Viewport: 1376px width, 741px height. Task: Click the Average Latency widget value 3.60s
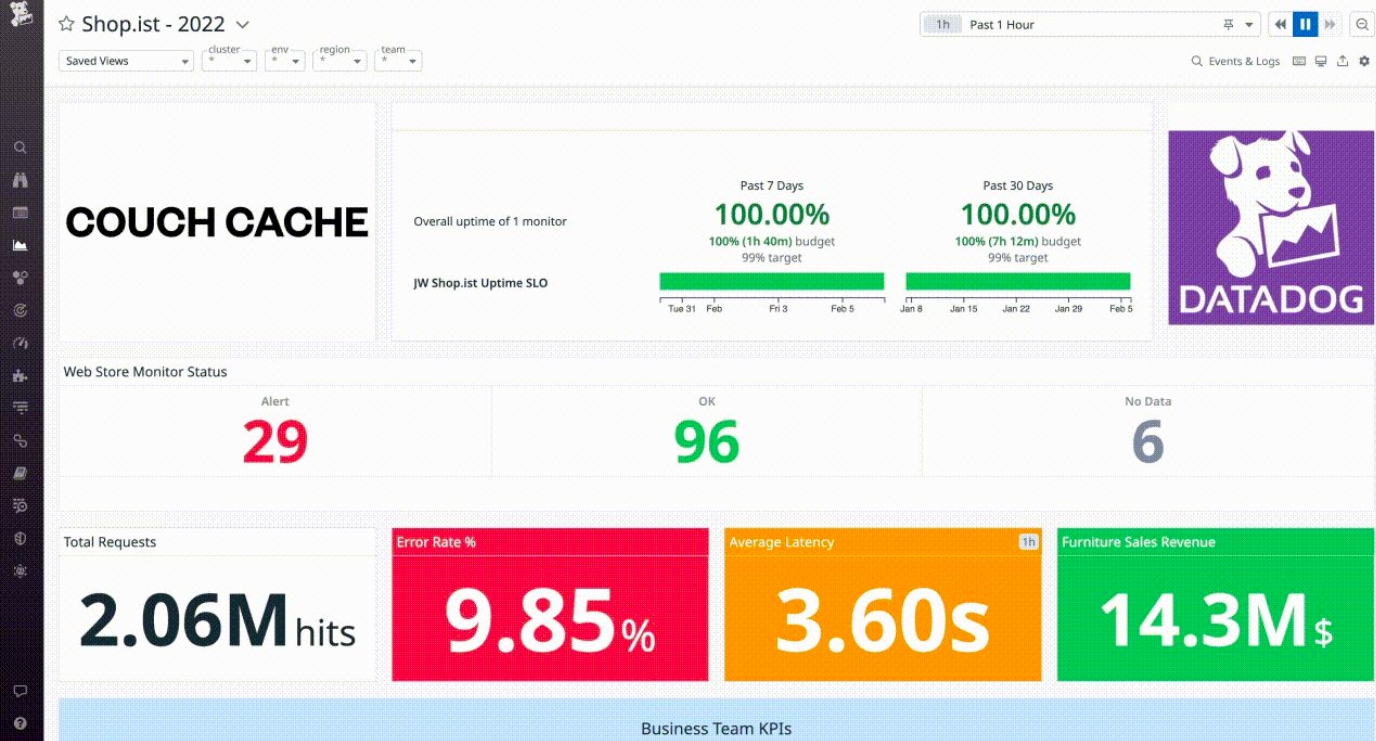click(x=883, y=620)
